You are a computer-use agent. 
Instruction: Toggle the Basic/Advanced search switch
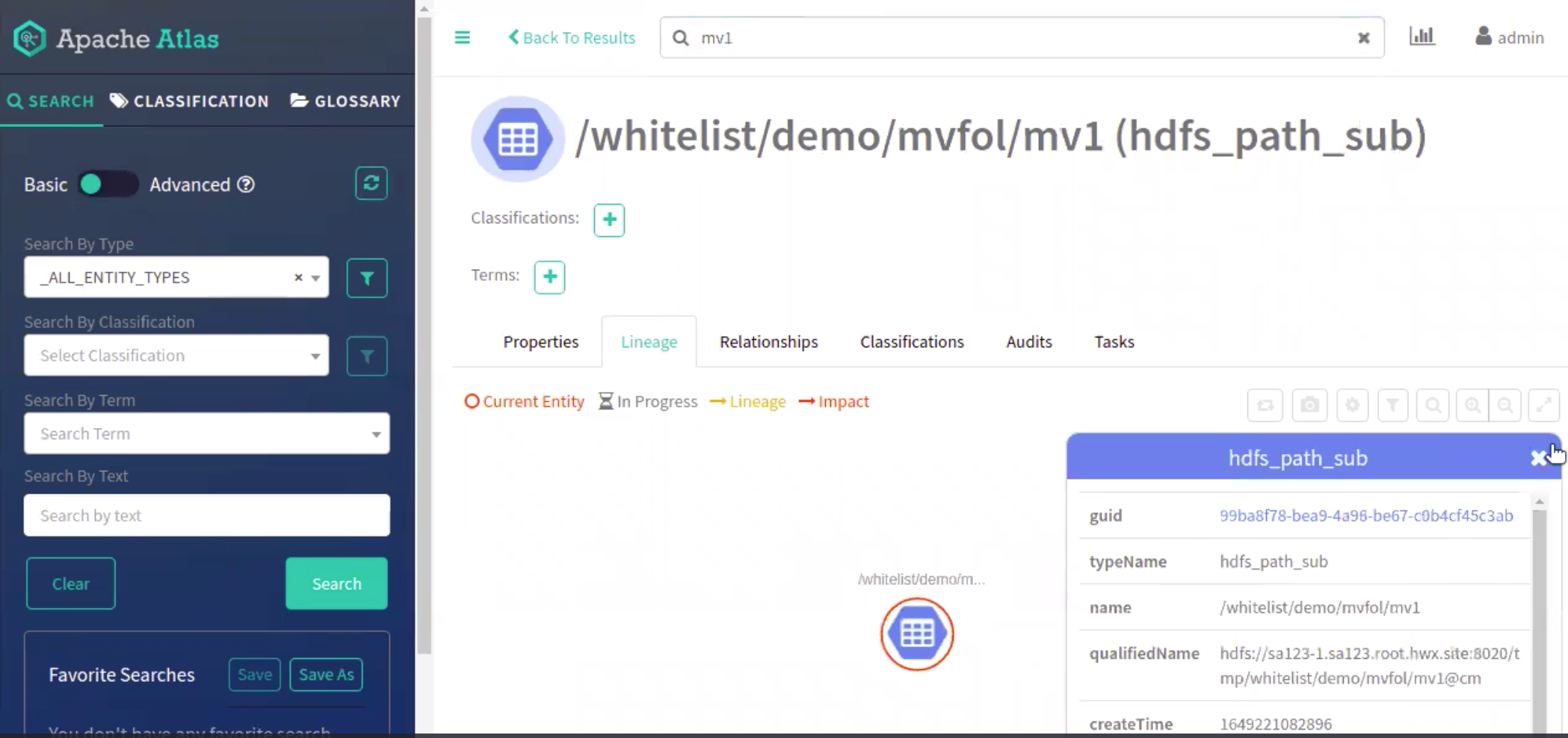tap(108, 184)
